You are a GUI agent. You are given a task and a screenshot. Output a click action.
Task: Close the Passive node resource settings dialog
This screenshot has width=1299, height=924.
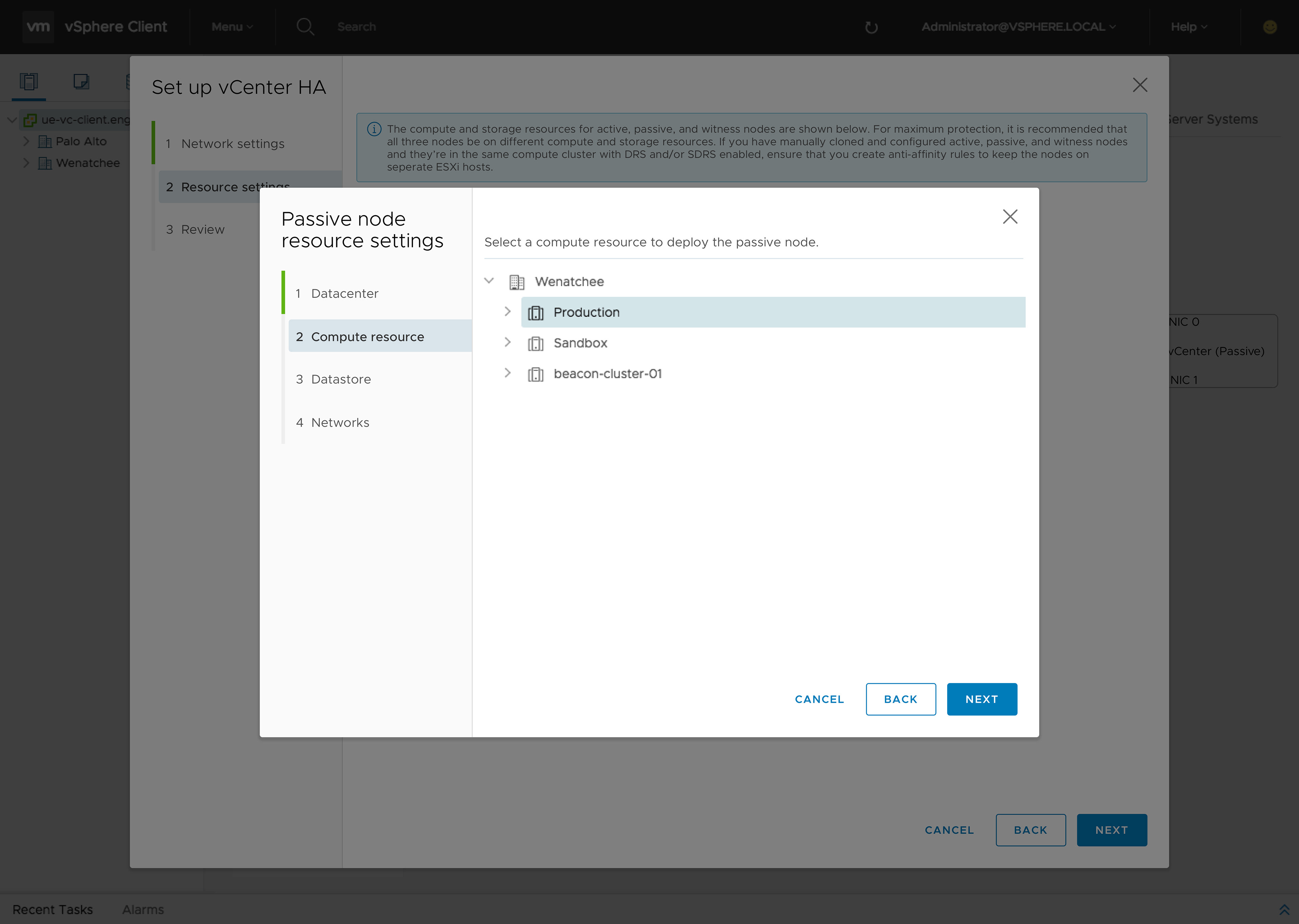click(1010, 216)
